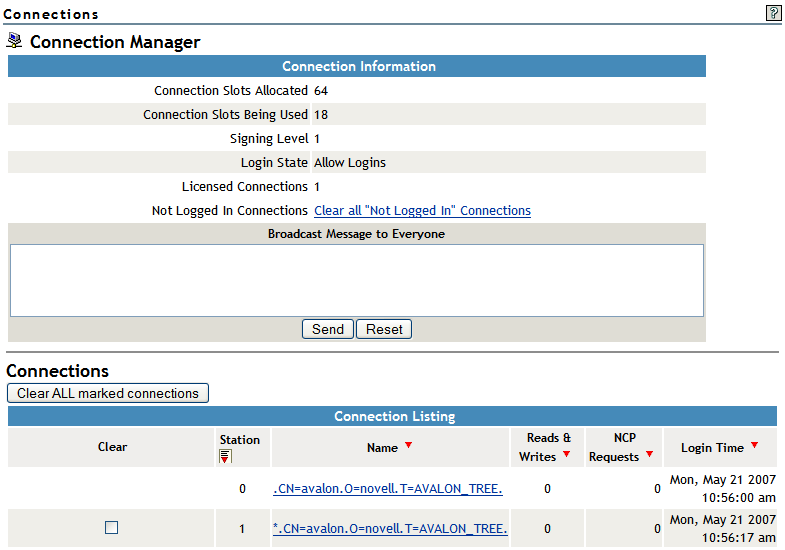Screen dimensions: 785x550
Task: Click the Allow Logins state text
Action: [350, 163]
